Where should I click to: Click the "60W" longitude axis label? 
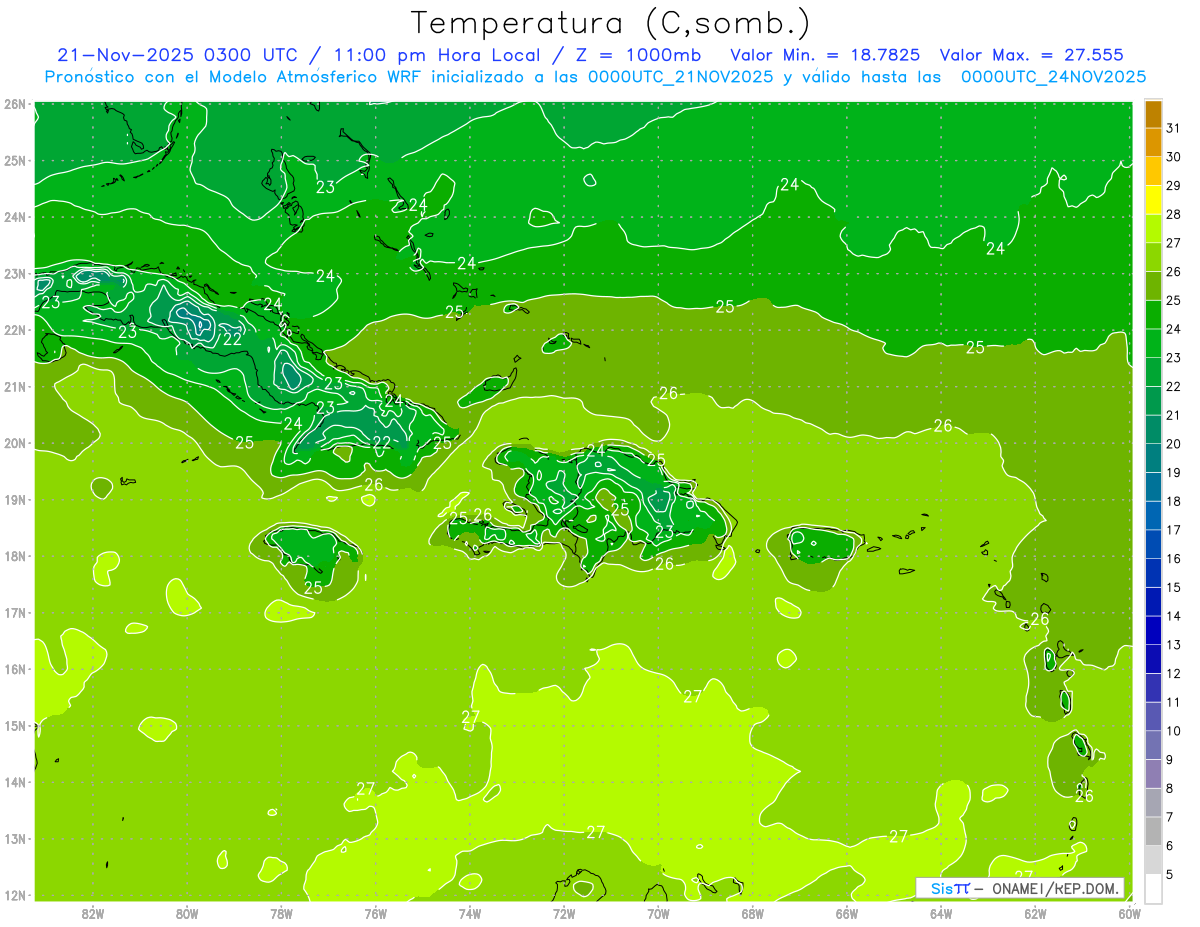click(x=1129, y=913)
